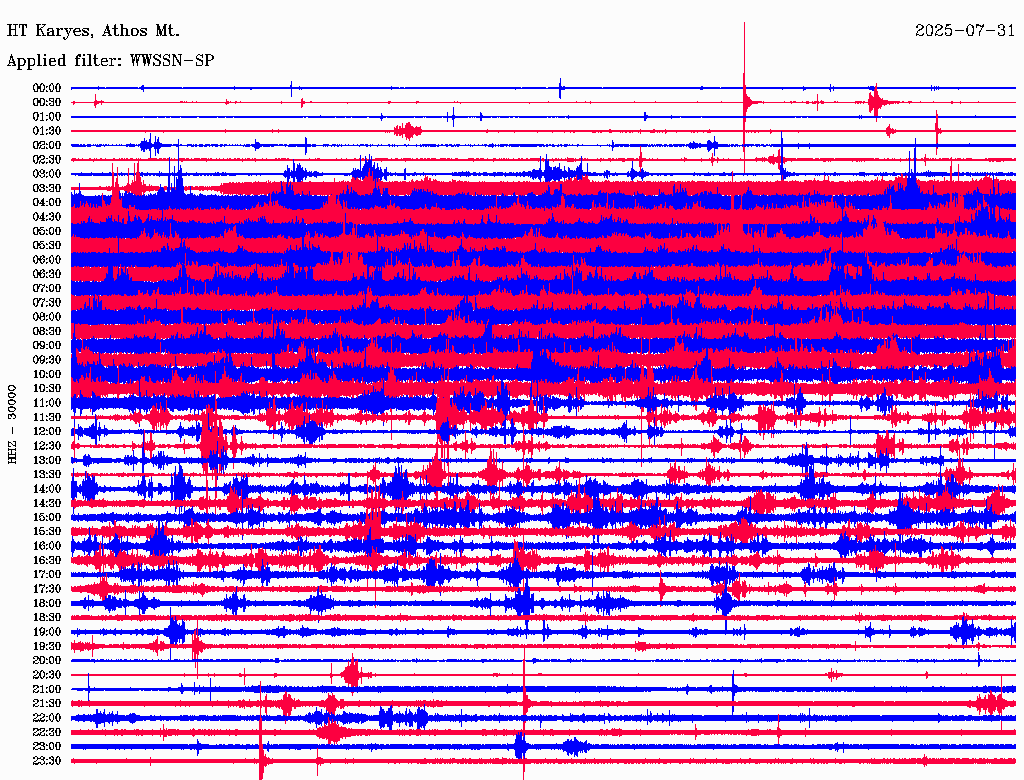Select the 03:00 time label
1024x780 pixels.
click(47, 174)
